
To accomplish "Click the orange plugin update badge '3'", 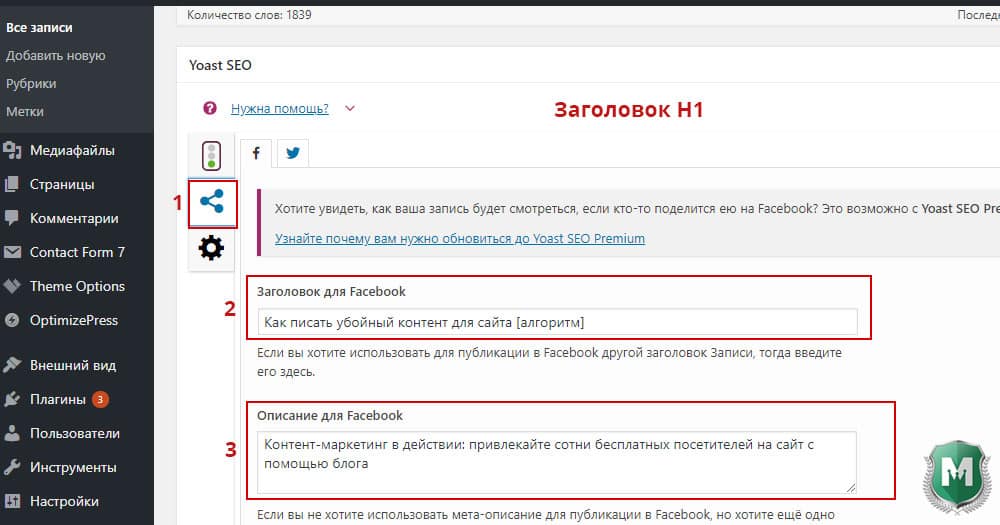I will tap(100, 399).
